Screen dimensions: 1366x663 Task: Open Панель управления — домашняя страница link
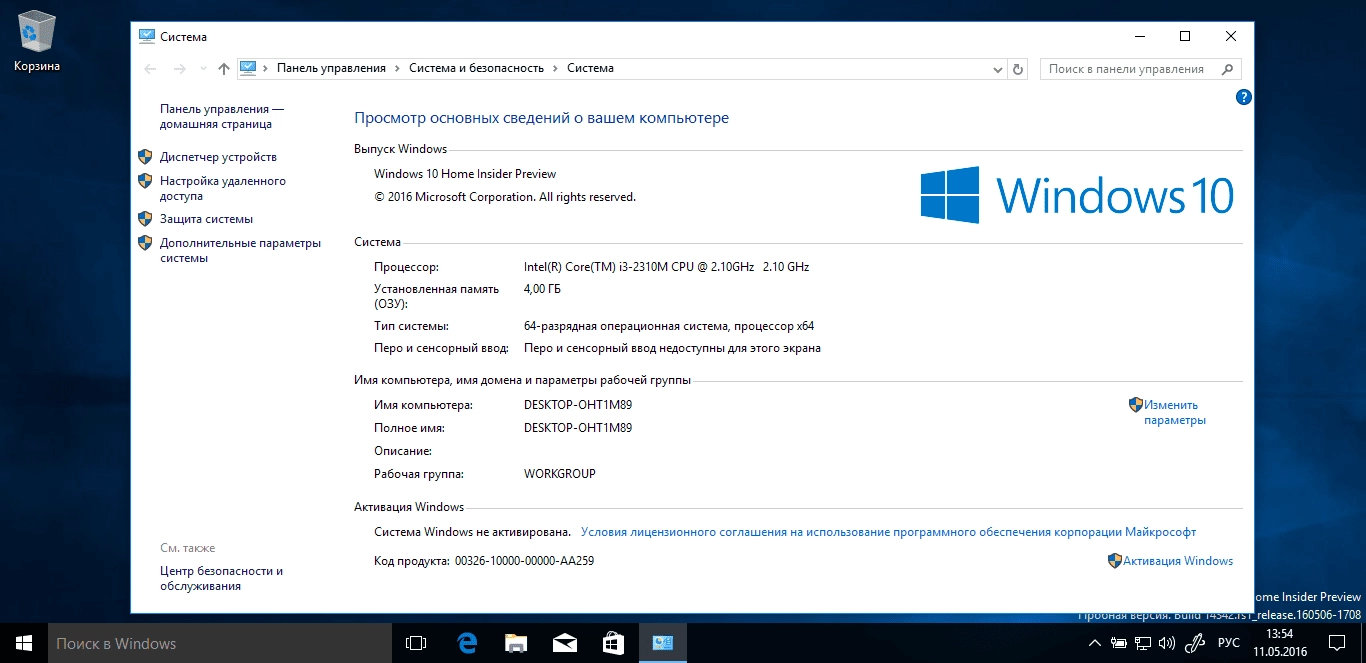[222, 116]
